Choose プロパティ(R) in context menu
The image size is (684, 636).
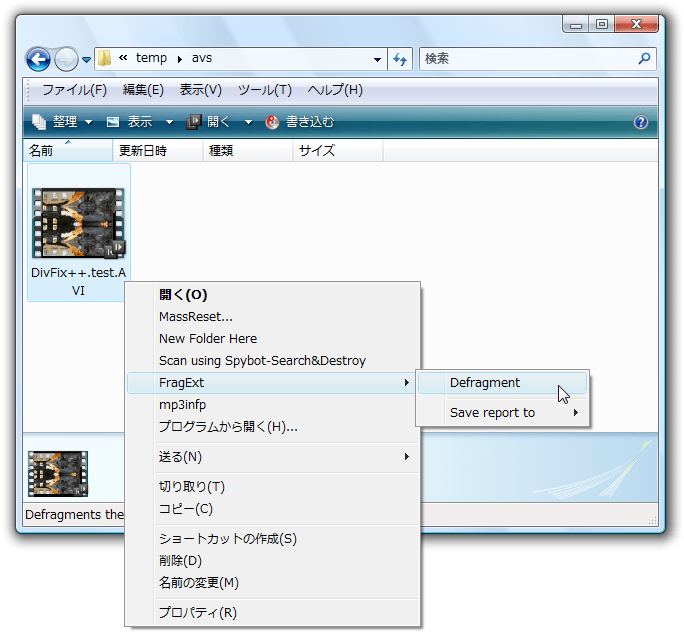273,612
